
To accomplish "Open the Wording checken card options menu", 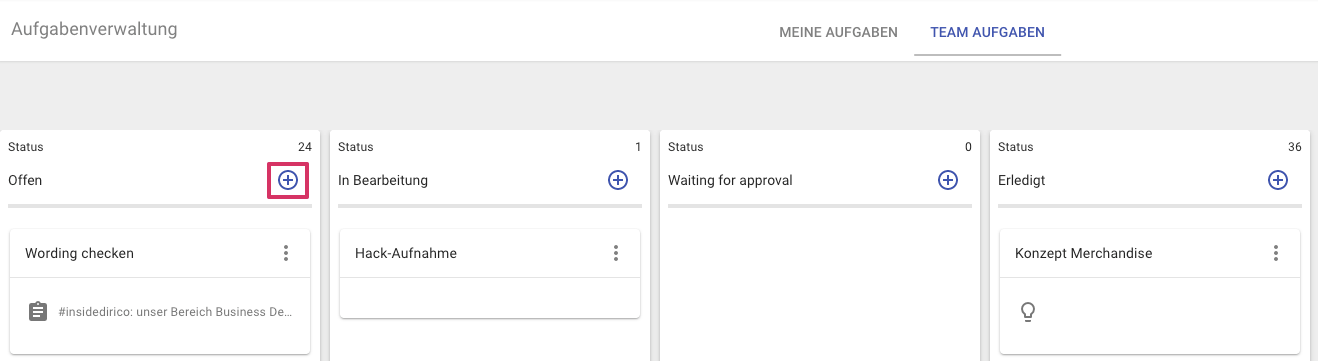I will [x=286, y=253].
